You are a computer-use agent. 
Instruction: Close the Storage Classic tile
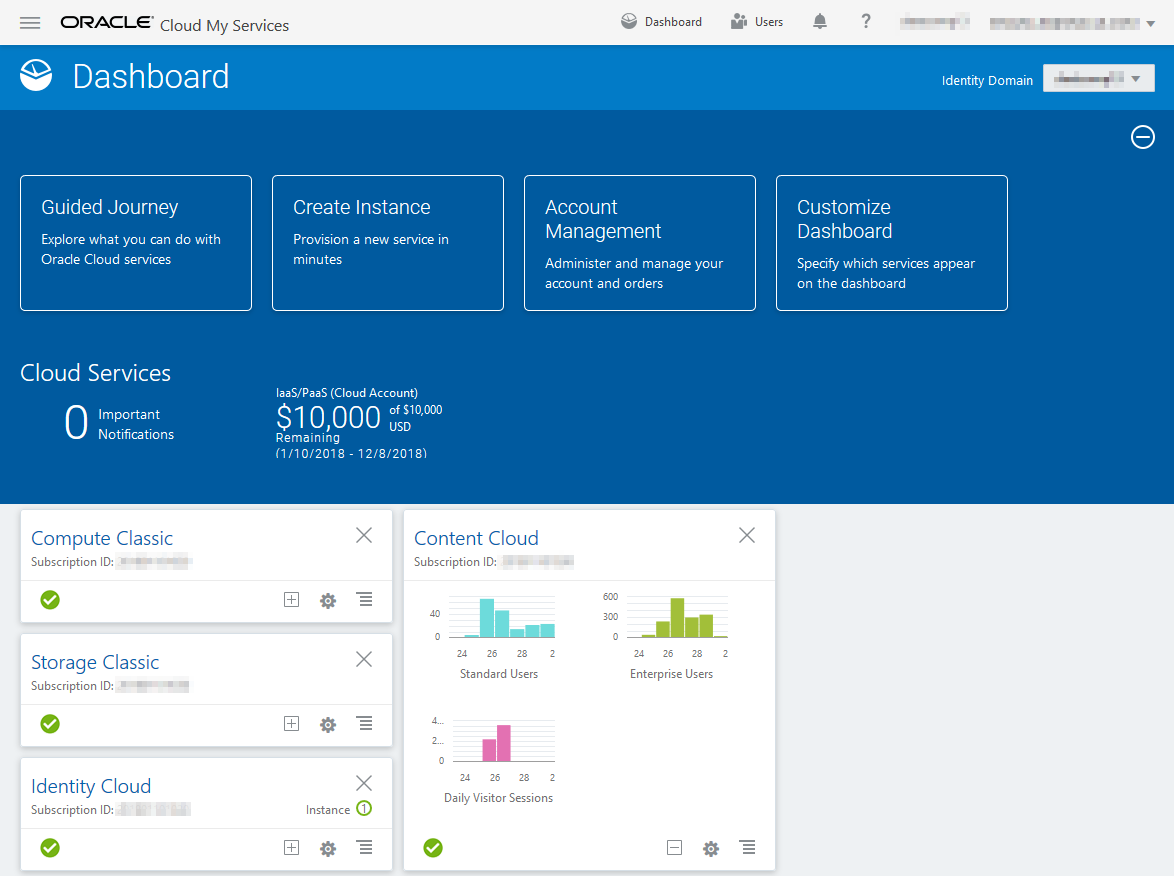(364, 659)
